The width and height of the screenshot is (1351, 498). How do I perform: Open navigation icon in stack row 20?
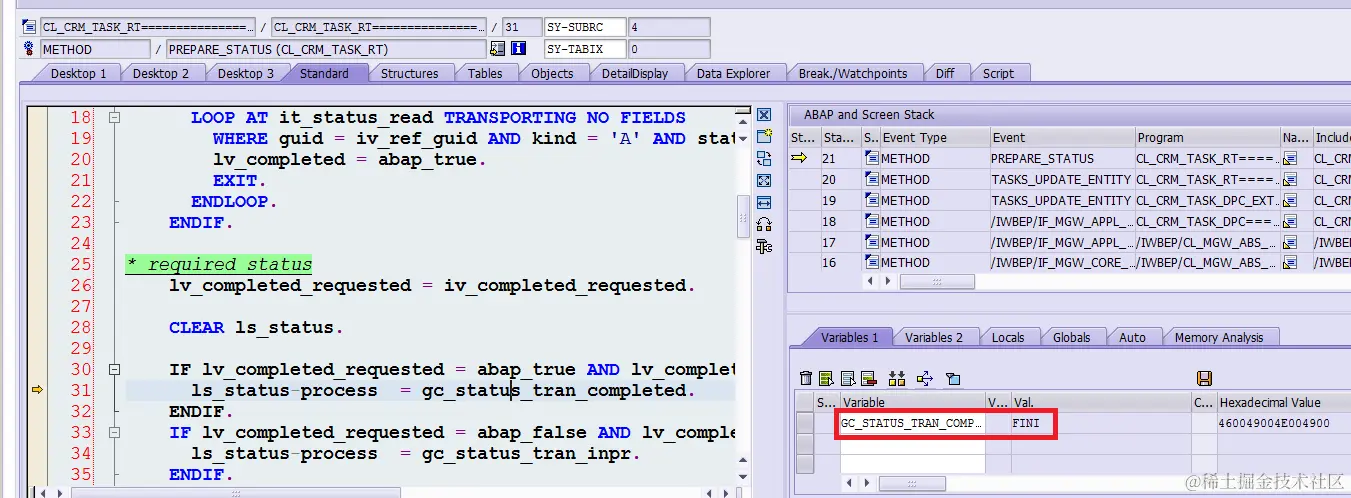(1290, 180)
